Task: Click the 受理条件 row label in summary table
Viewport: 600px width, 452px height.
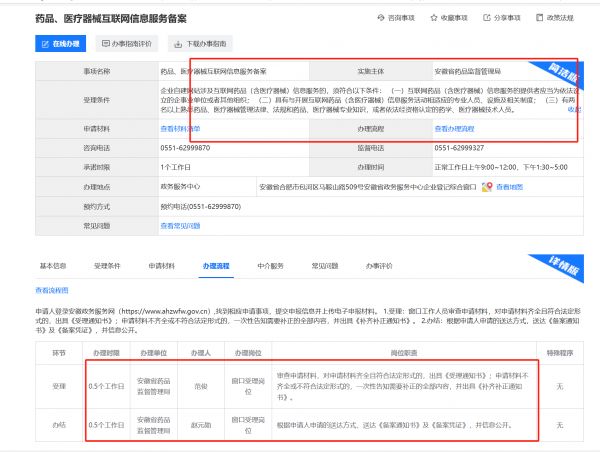Action: [x=97, y=100]
